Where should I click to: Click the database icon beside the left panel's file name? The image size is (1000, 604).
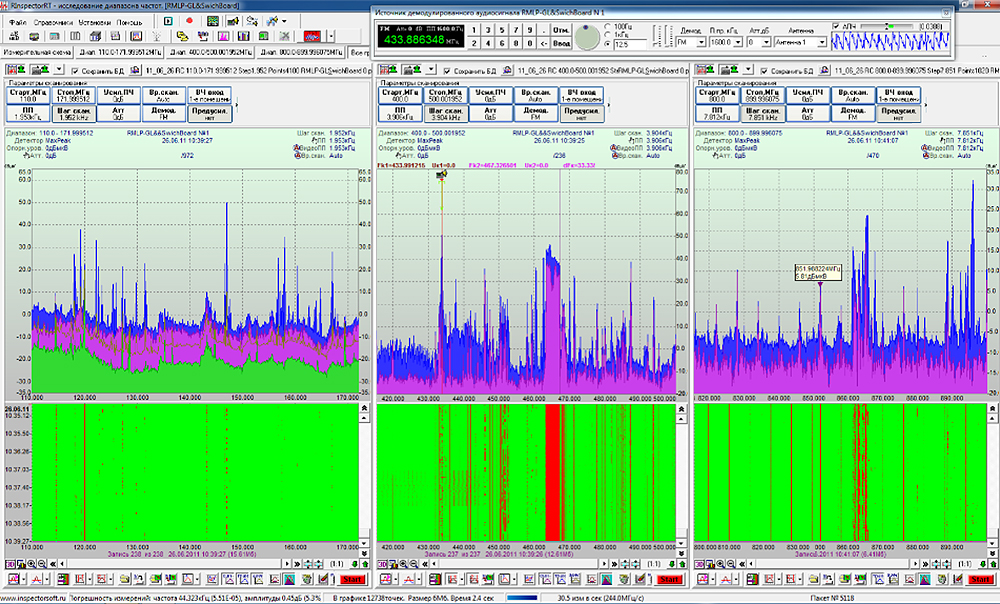(136, 71)
